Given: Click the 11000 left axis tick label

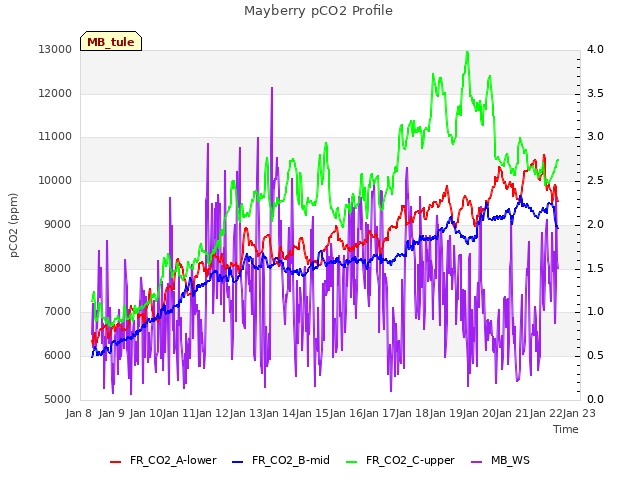Looking at the screenshot, I should [x=55, y=137].
